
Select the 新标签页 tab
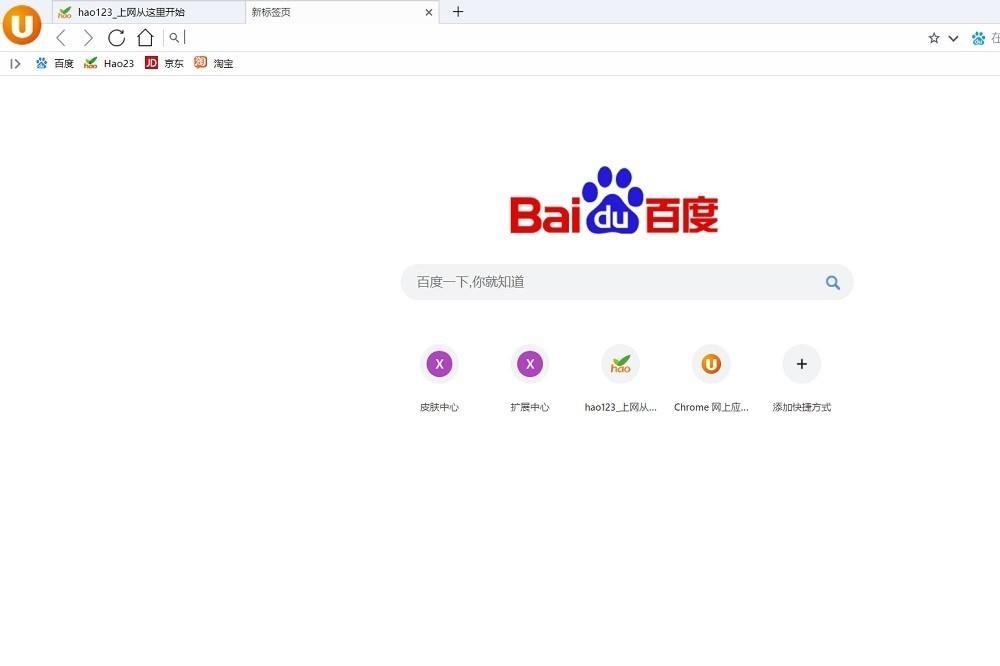342,12
